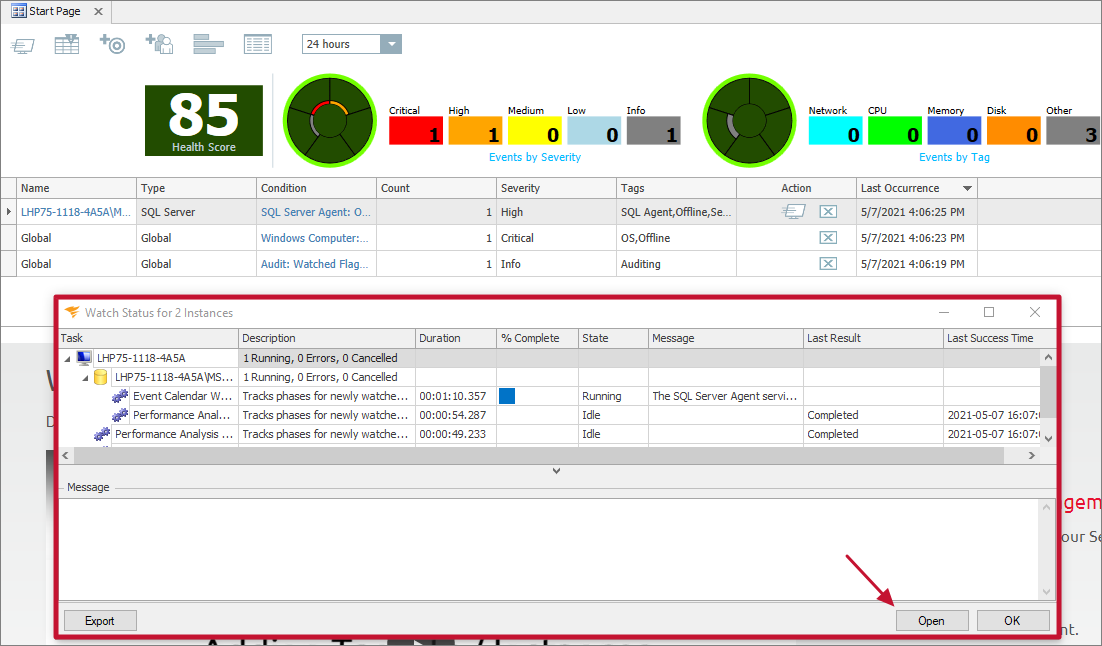Click the details grid view toolbar icon

[x=257, y=43]
